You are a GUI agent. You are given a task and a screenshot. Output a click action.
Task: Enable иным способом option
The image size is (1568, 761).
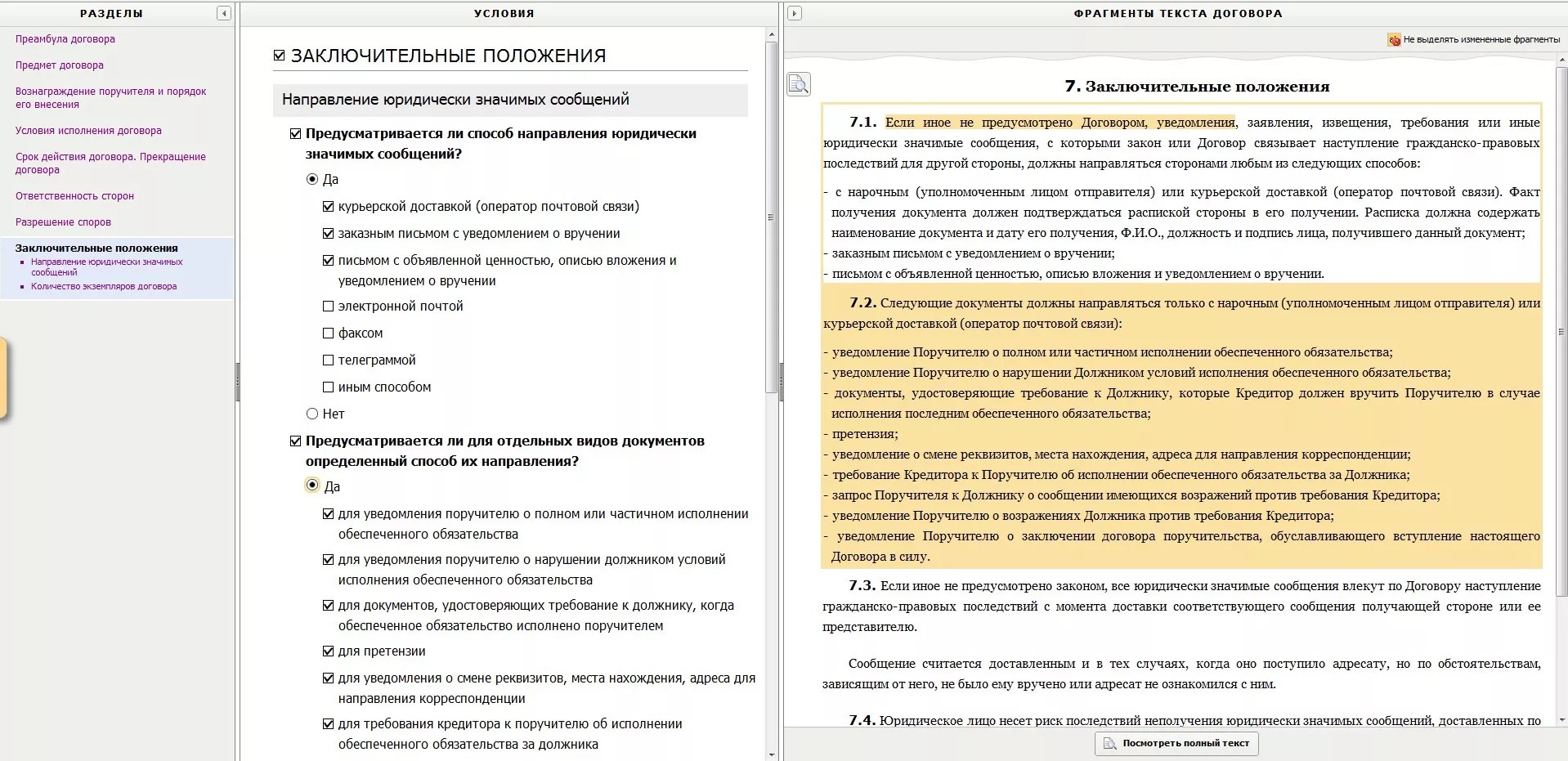(328, 387)
